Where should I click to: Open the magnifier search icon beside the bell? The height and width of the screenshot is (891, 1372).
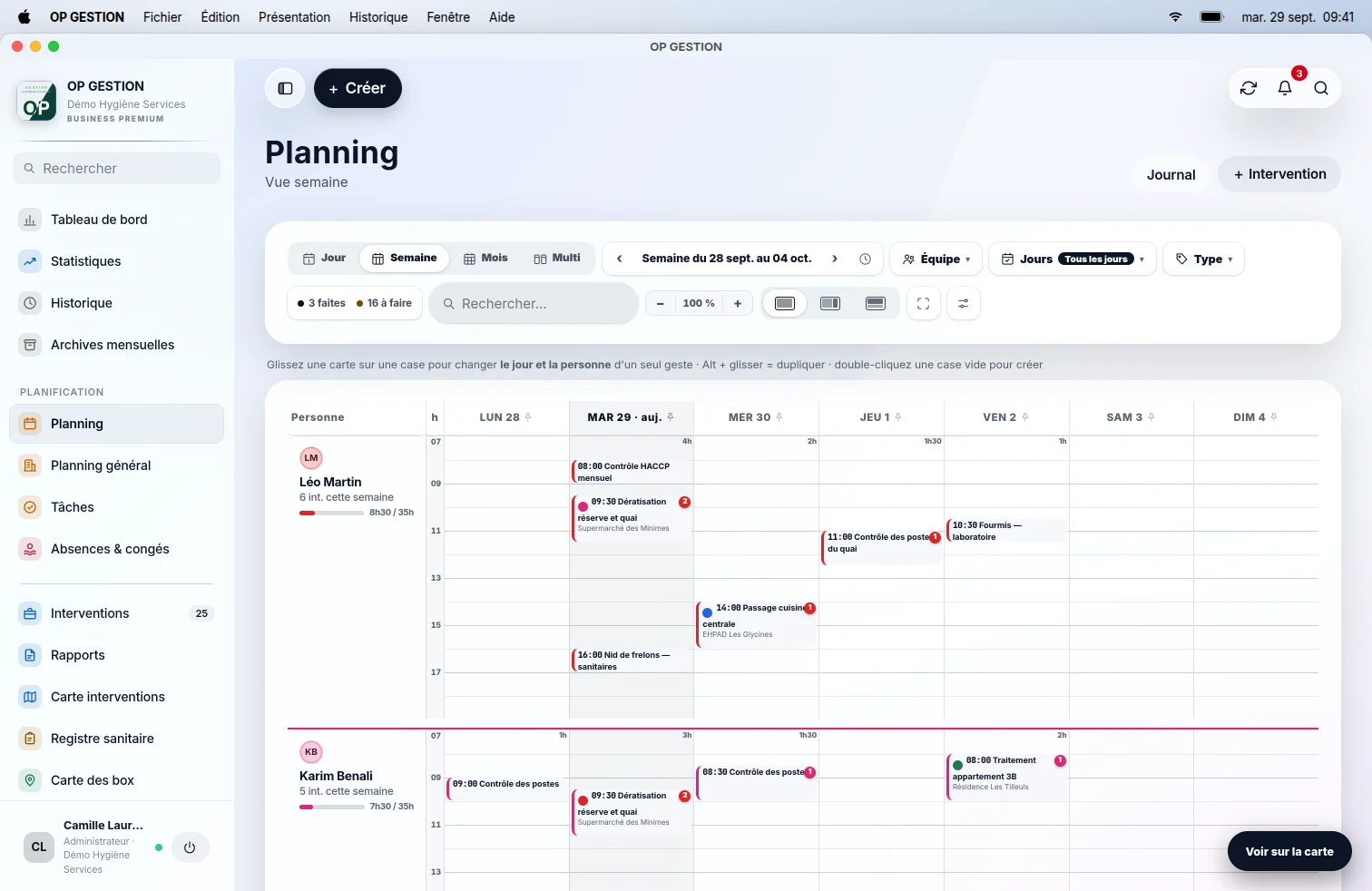pyautogui.click(x=1321, y=88)
